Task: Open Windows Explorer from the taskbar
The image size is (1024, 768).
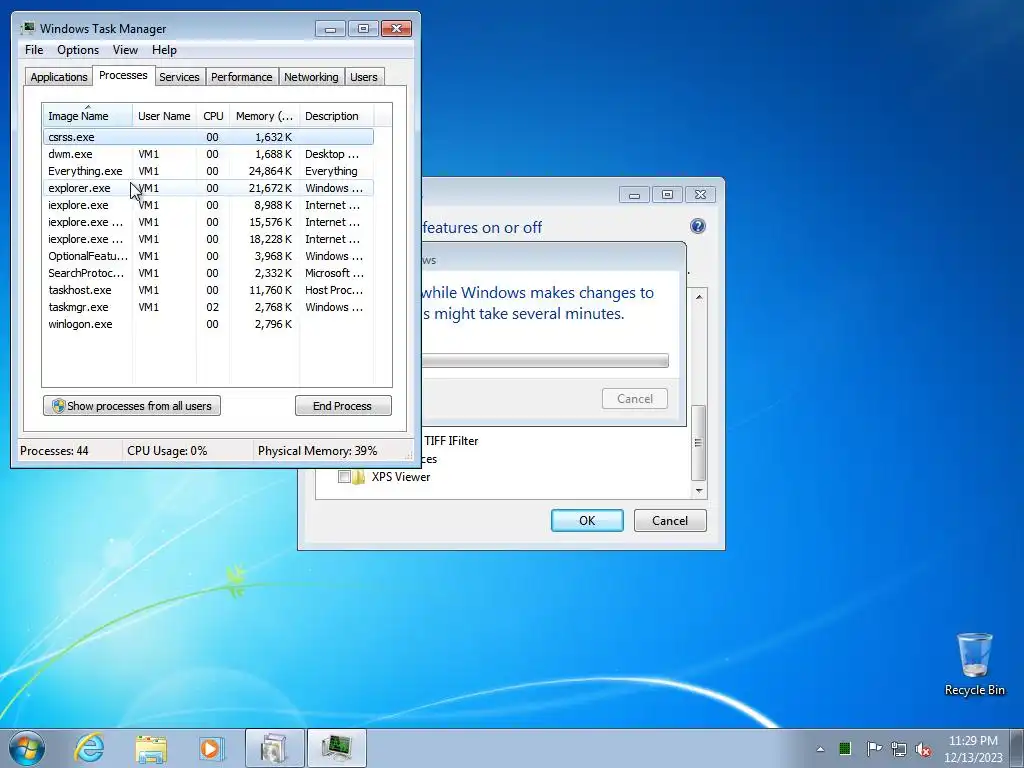Action: [151, 749]
